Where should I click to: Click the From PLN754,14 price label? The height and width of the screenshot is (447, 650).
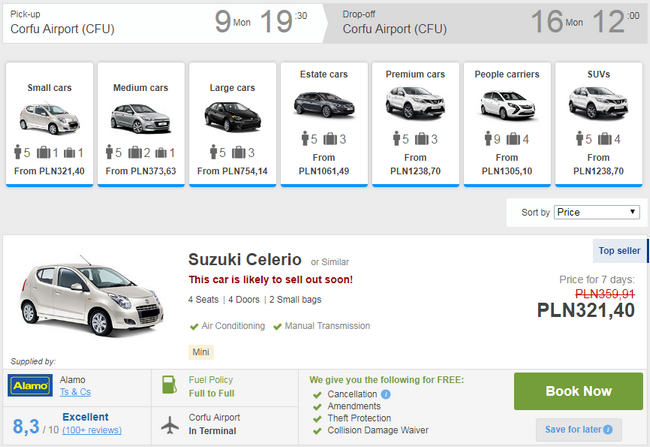[233, 171]
